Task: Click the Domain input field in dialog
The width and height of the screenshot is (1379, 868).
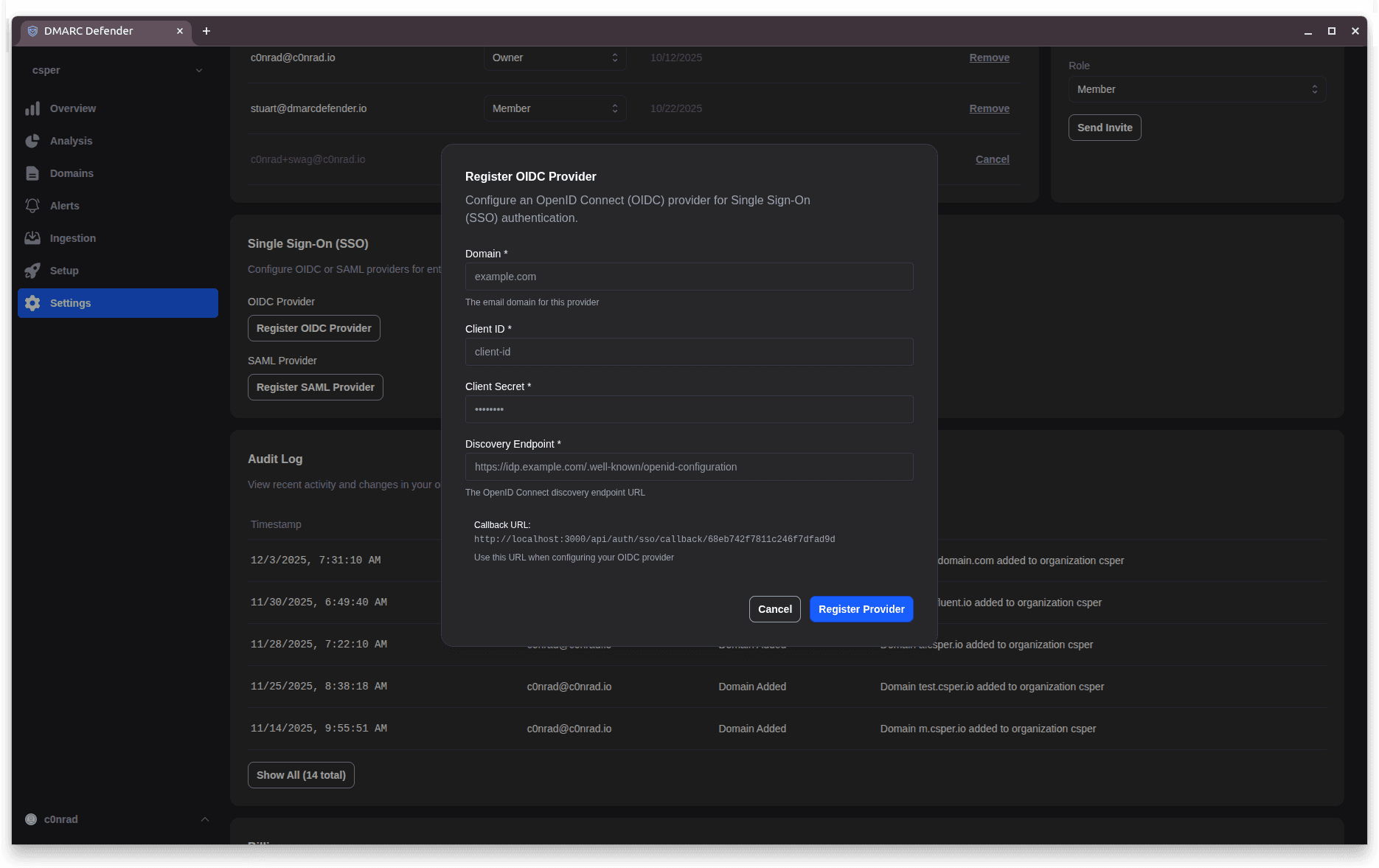Action: pyautogui.click(x=689, y=277)
